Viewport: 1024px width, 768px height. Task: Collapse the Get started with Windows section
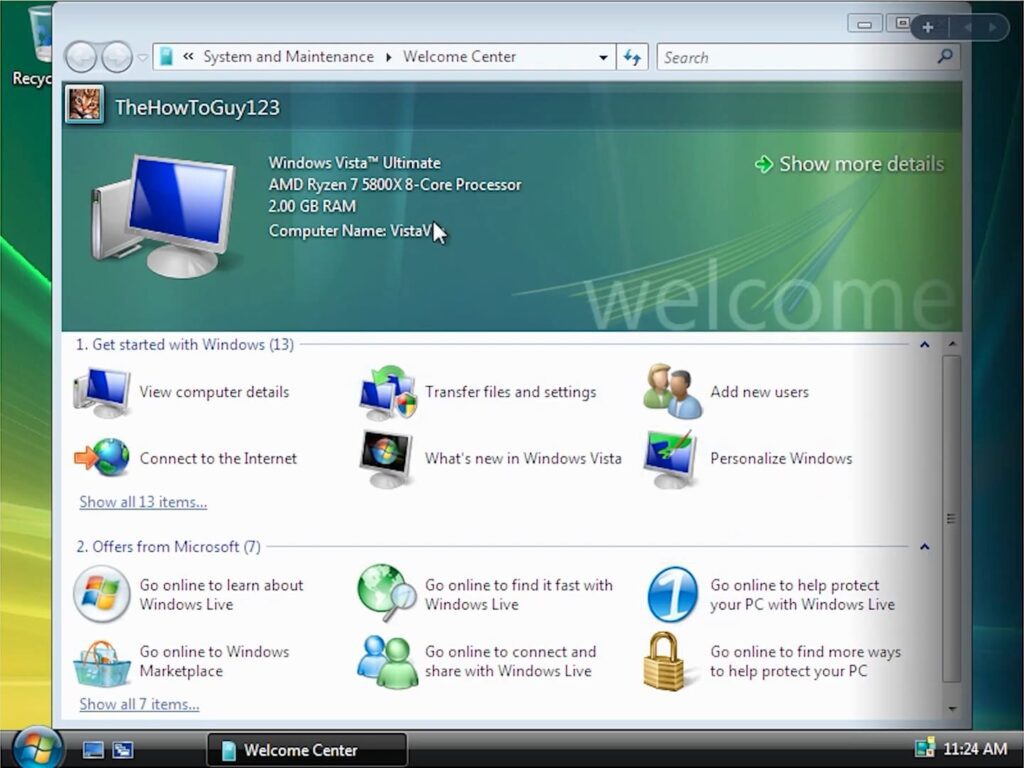(x=924, y=345)
